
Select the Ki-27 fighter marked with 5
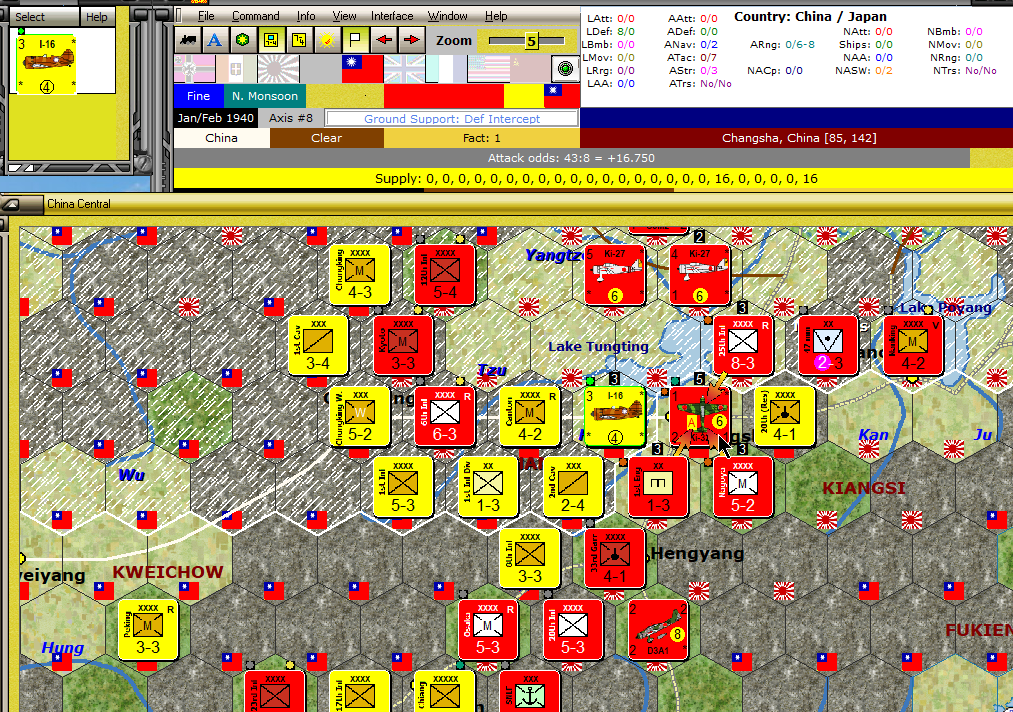pyautogui.click(x=615, y=275)
